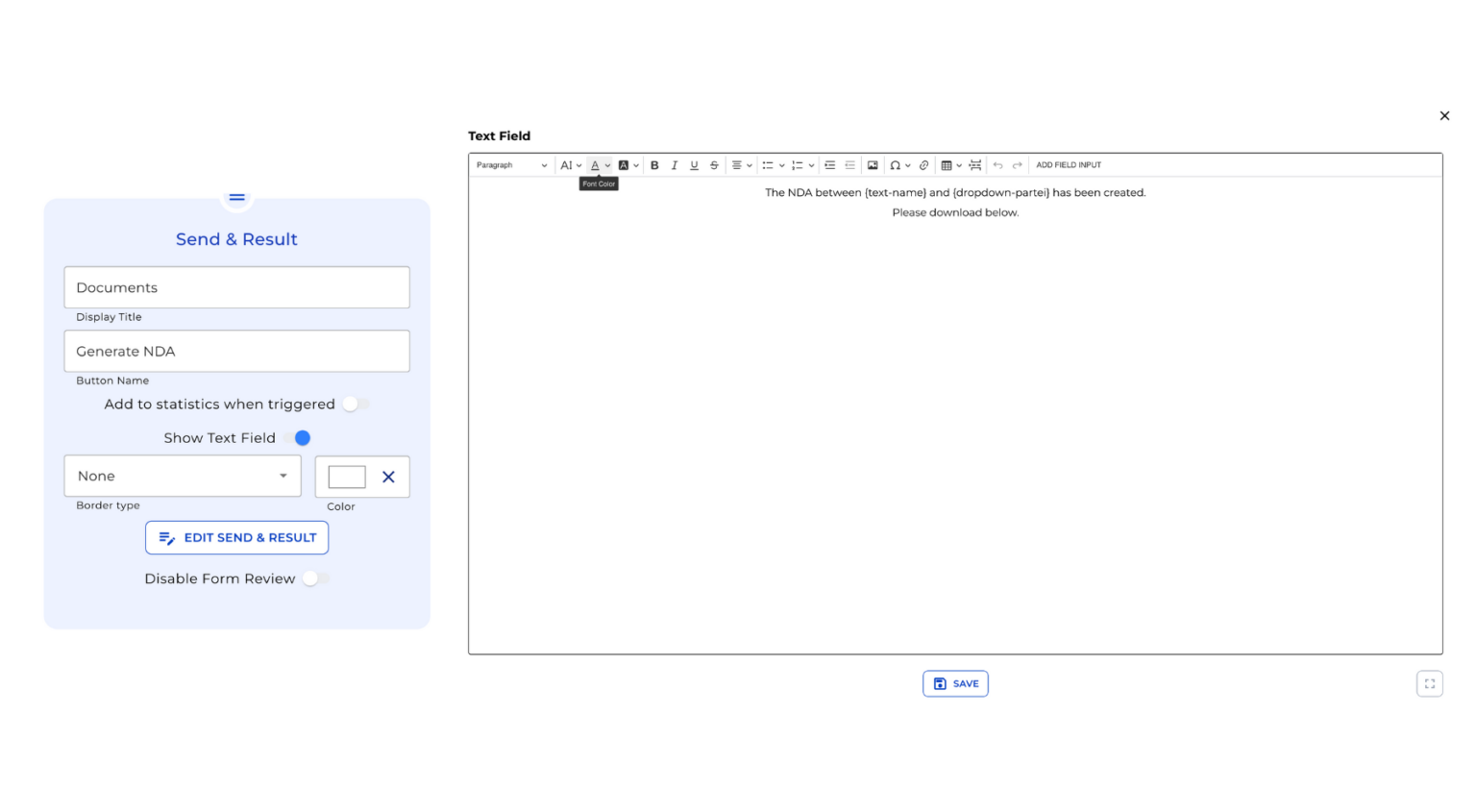
Task: Insert a page break
Action: coord(975,165)
